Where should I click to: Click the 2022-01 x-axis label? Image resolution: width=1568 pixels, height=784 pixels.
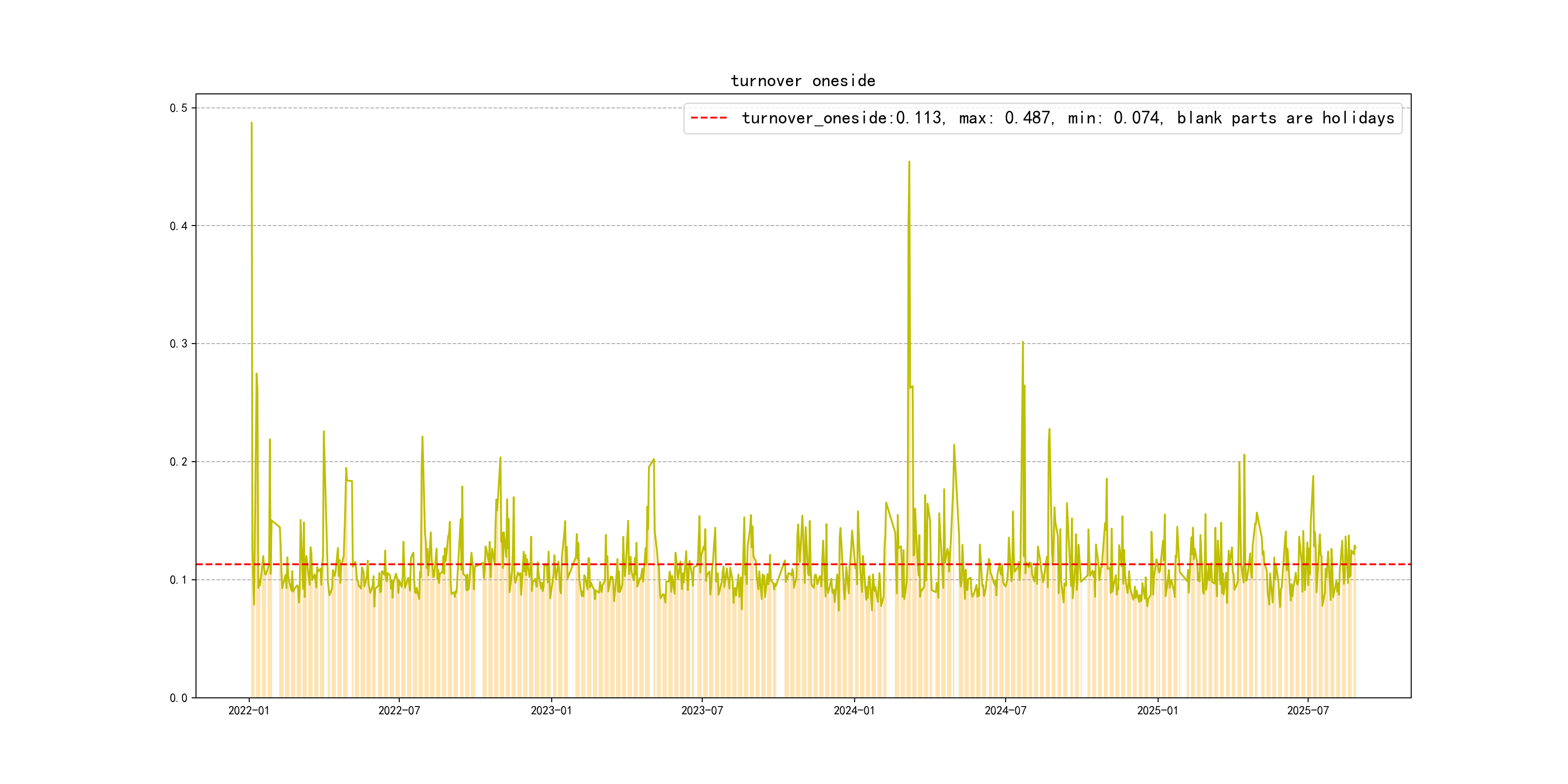(248, 710)
